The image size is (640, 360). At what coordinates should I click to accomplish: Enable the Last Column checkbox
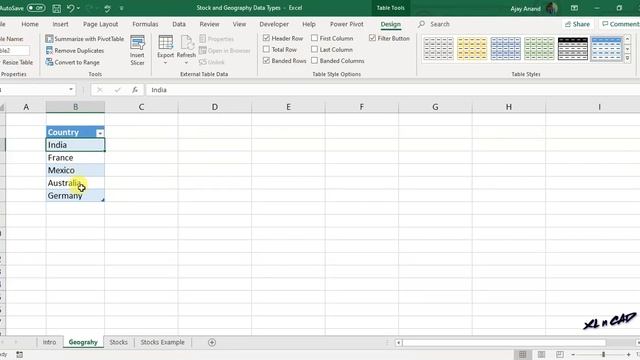point(314,49)
